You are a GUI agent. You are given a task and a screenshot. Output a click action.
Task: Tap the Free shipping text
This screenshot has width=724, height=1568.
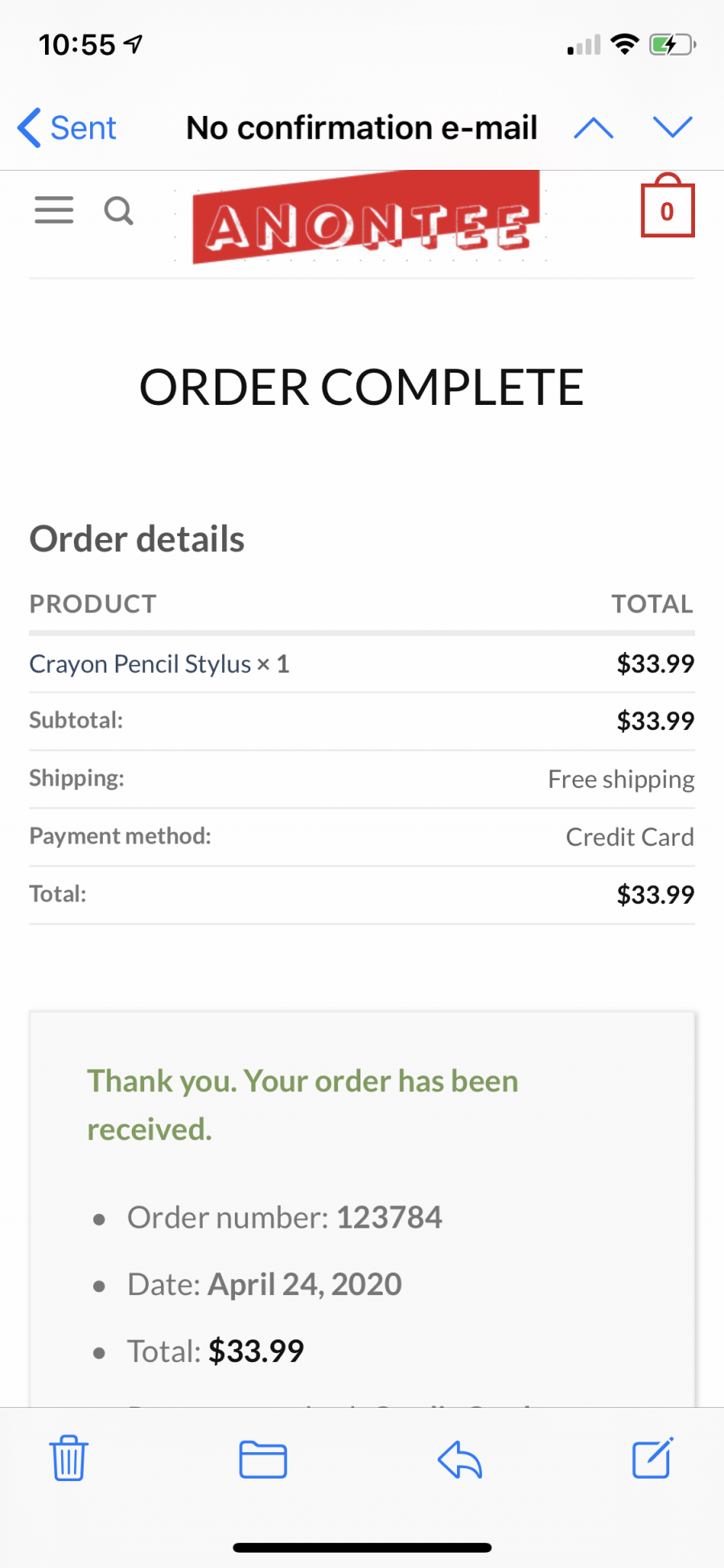point(621,779)
